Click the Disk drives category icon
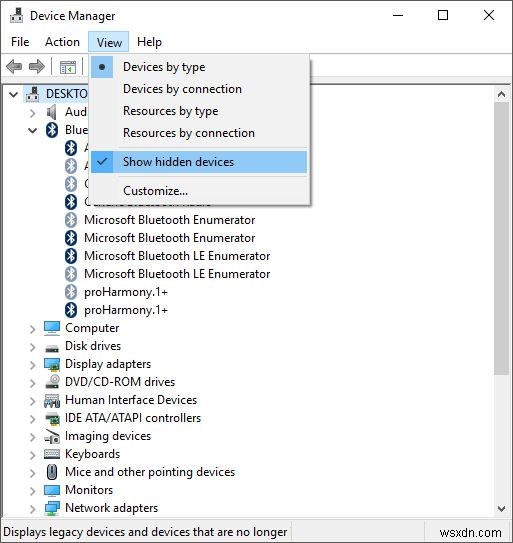Screen dimensions: 513x543 52,348
